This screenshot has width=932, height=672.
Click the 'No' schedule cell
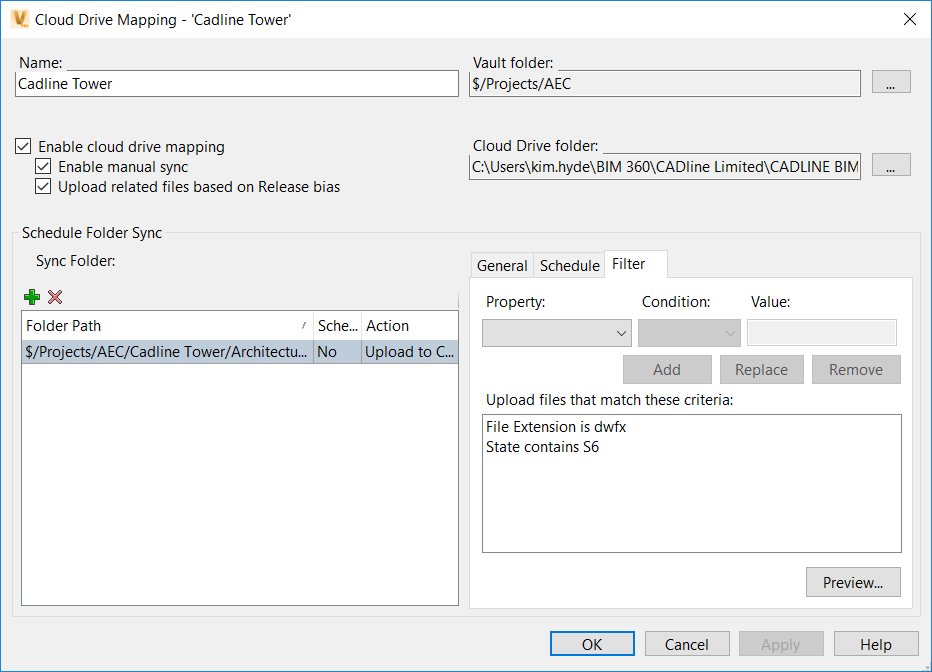point(338,352)
